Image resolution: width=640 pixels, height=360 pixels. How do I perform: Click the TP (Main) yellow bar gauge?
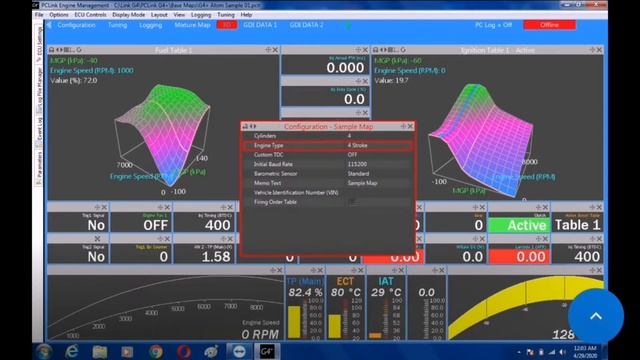pyautogui.click(x=294, y=322)
